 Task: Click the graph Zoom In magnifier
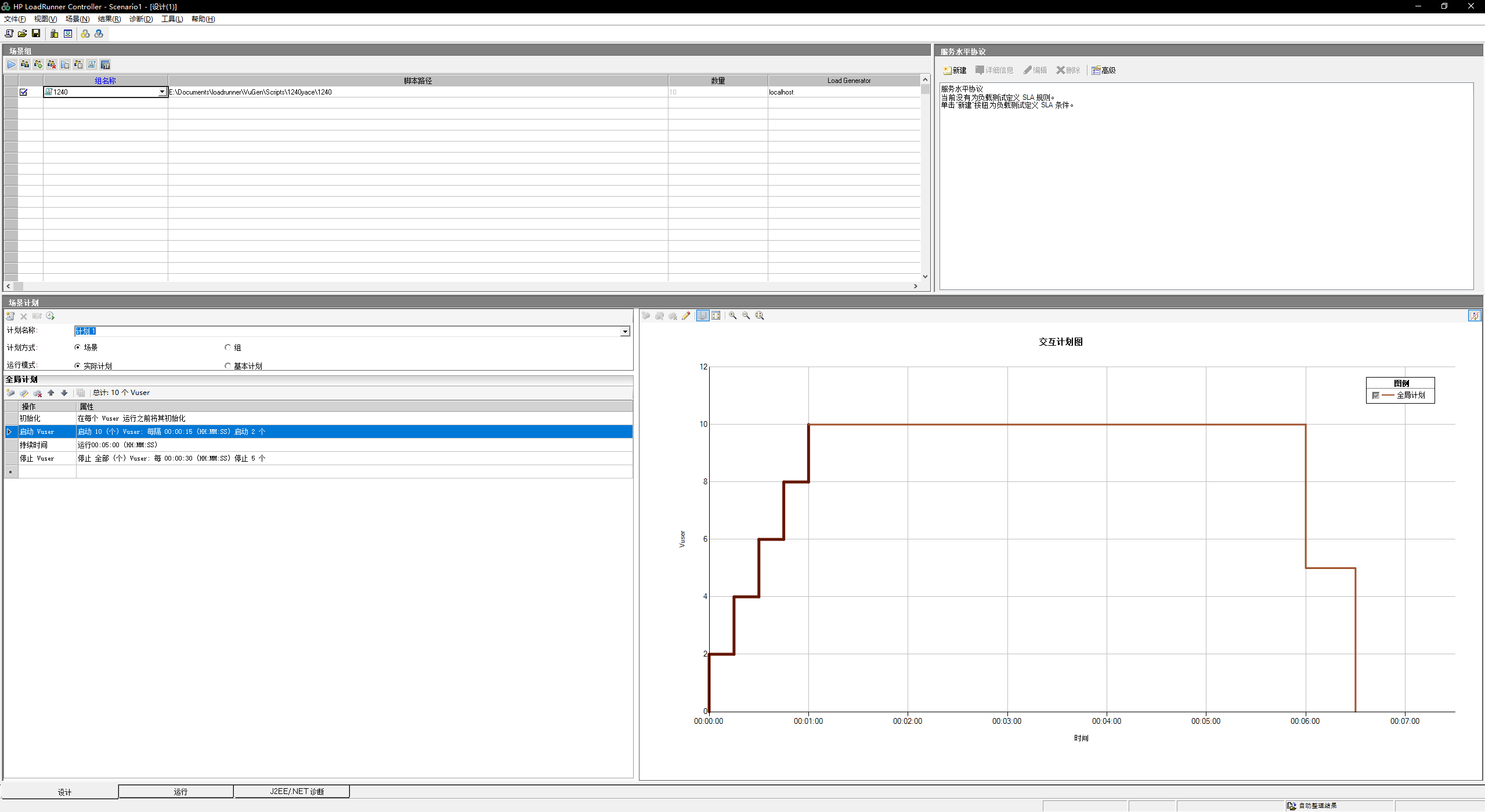[733, 316]
